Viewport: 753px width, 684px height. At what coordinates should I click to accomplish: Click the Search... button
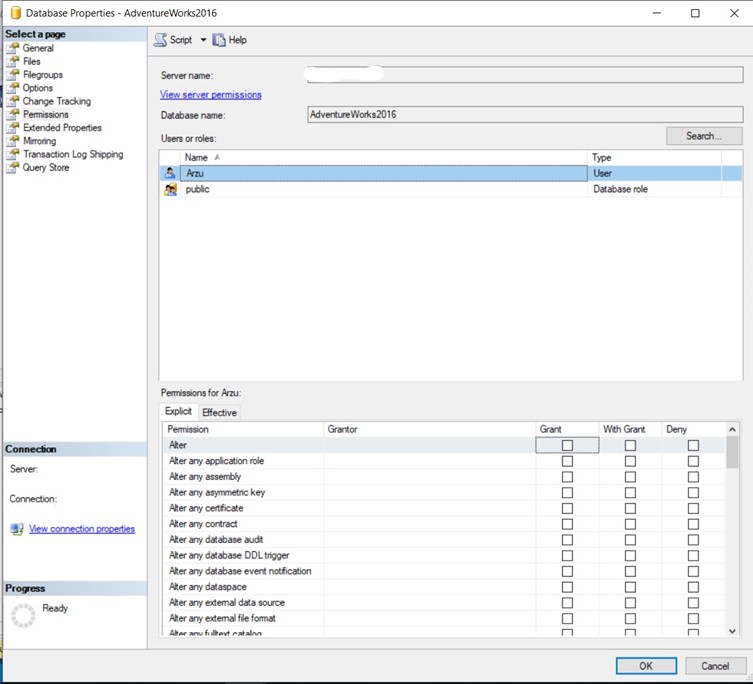(x=704, y=136)
